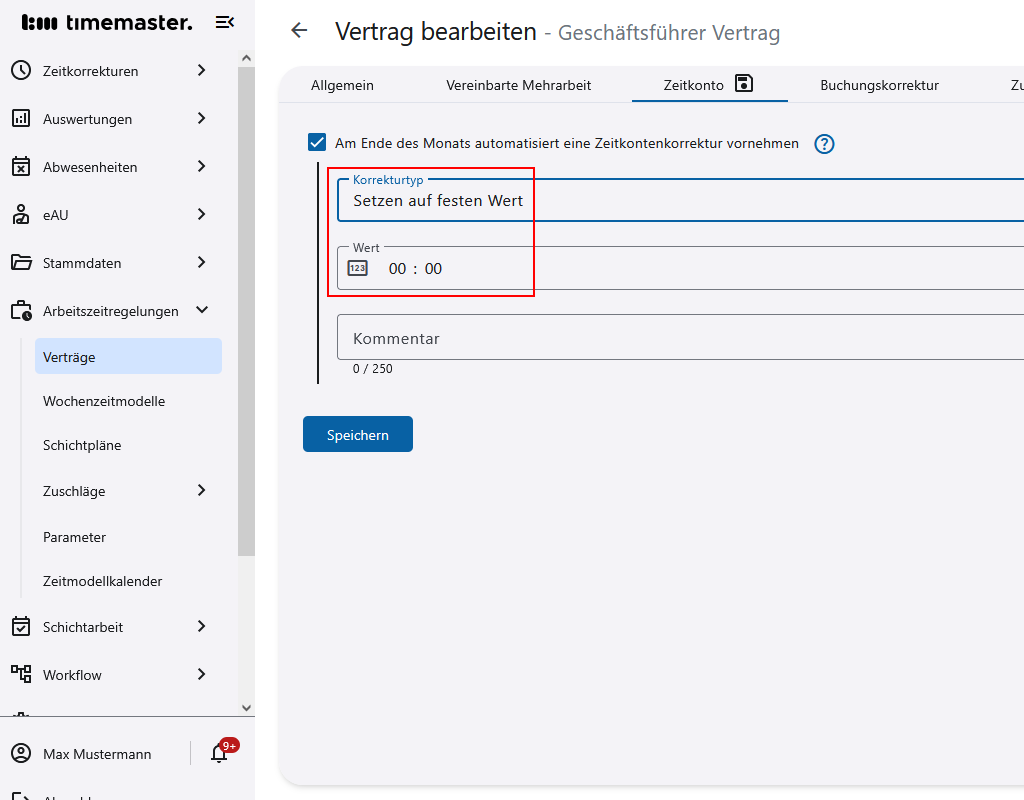
Task: Click the eAU sidebar icon
Action: [x=21, y=215]
